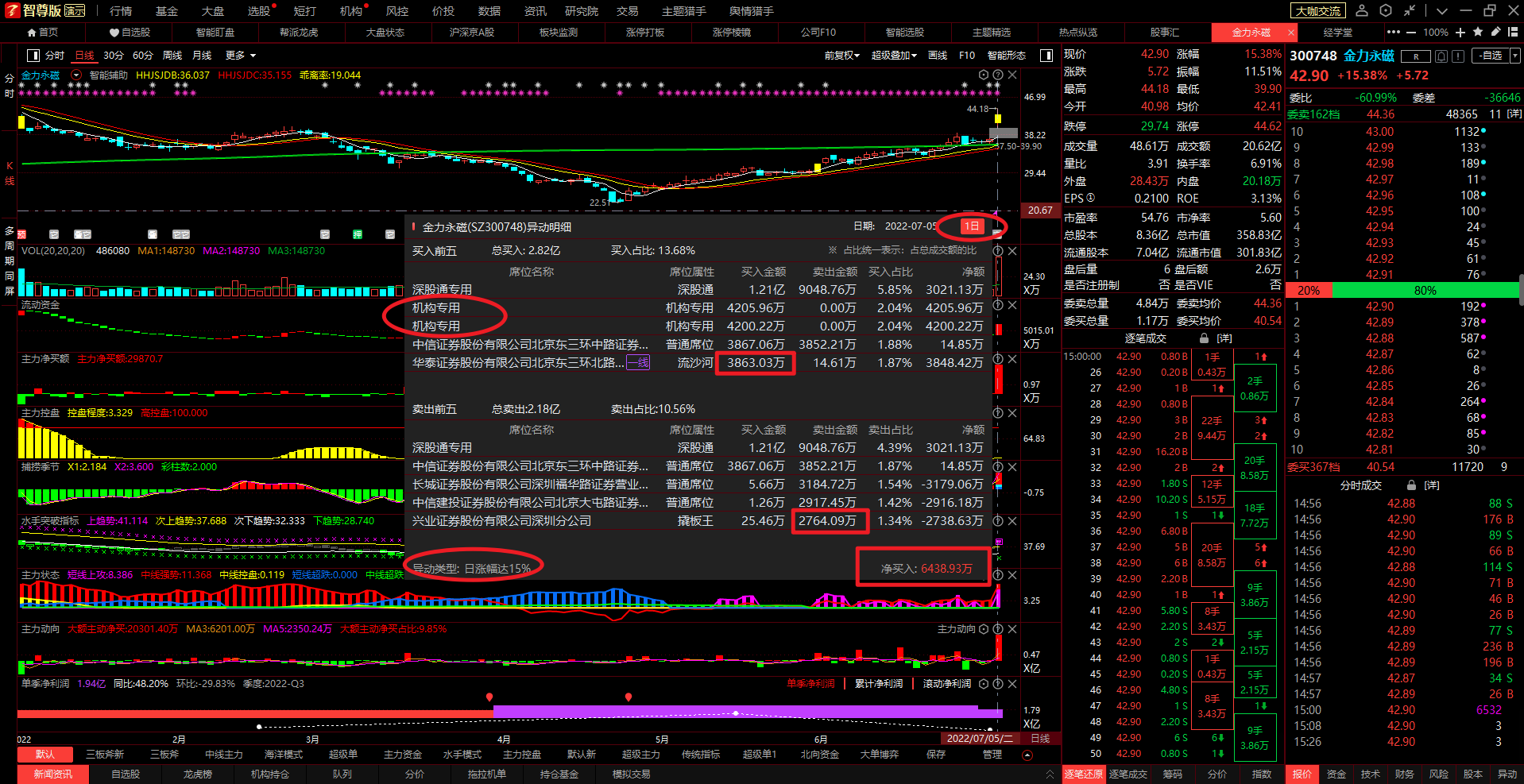The height and width of the screenshot is (784, 1524).
Task: Toggle the 单季净利润 legend option
Action: [810, 684]
